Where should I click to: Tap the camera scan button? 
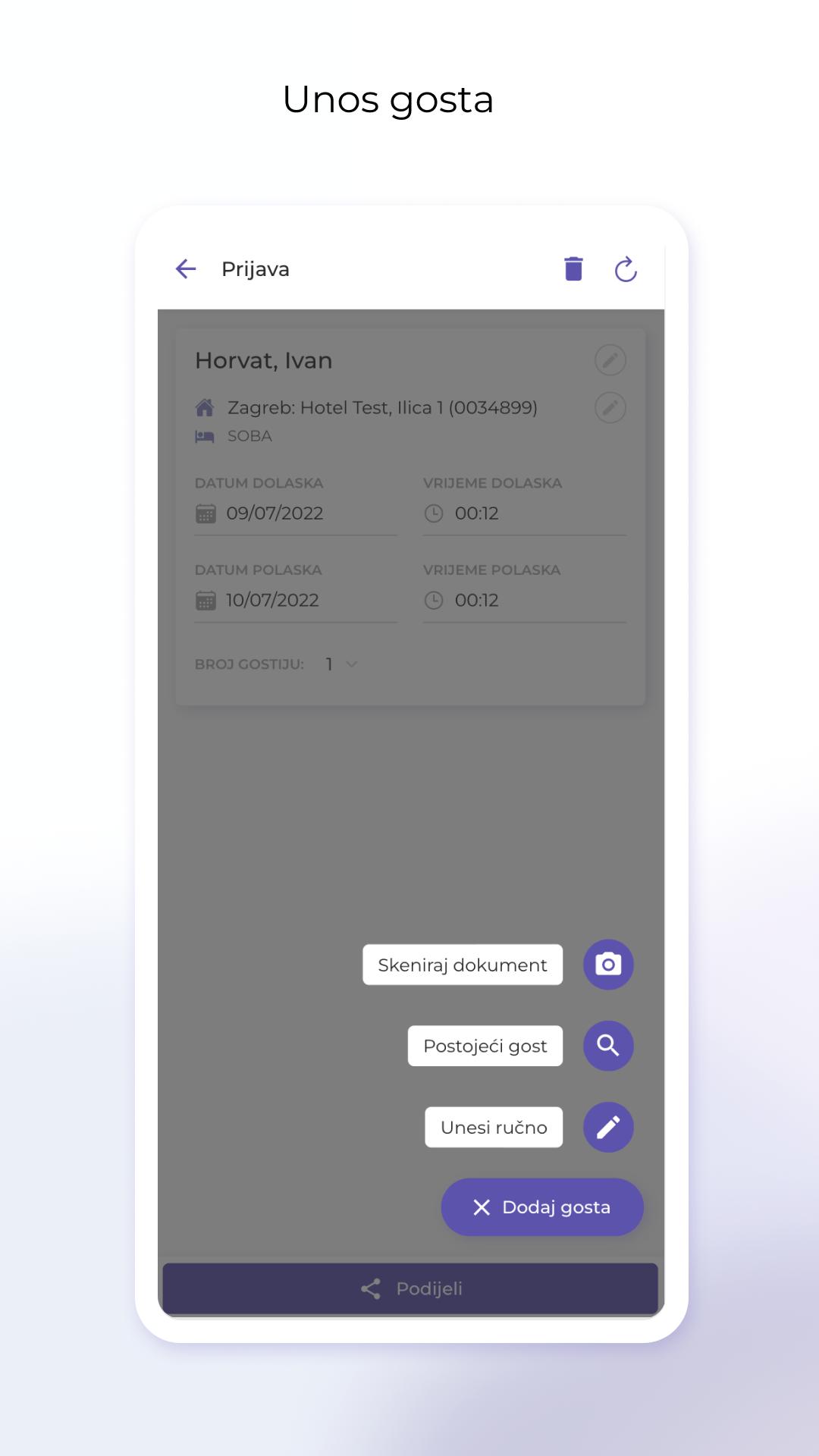pos(608,965)
